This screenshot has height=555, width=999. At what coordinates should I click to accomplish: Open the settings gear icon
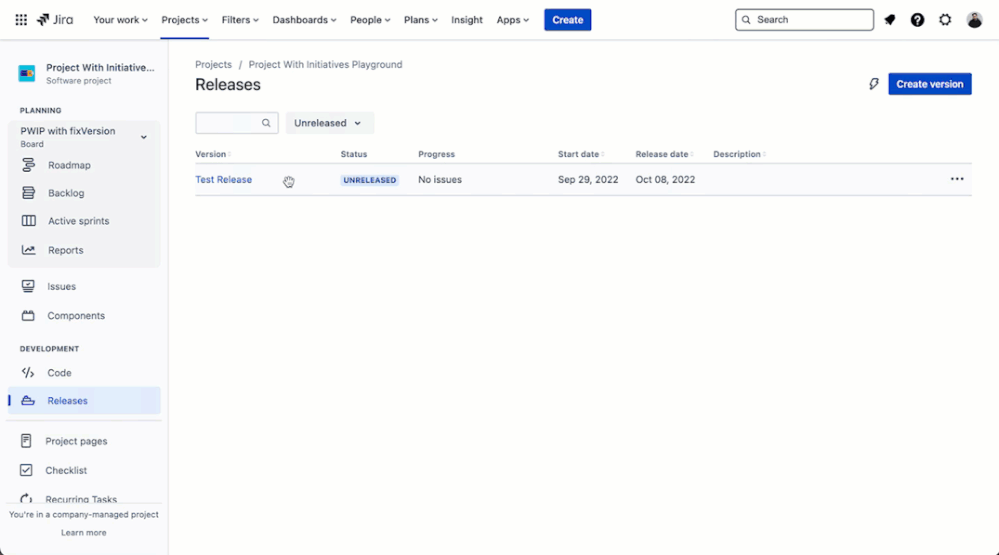[x=945, y=20]
